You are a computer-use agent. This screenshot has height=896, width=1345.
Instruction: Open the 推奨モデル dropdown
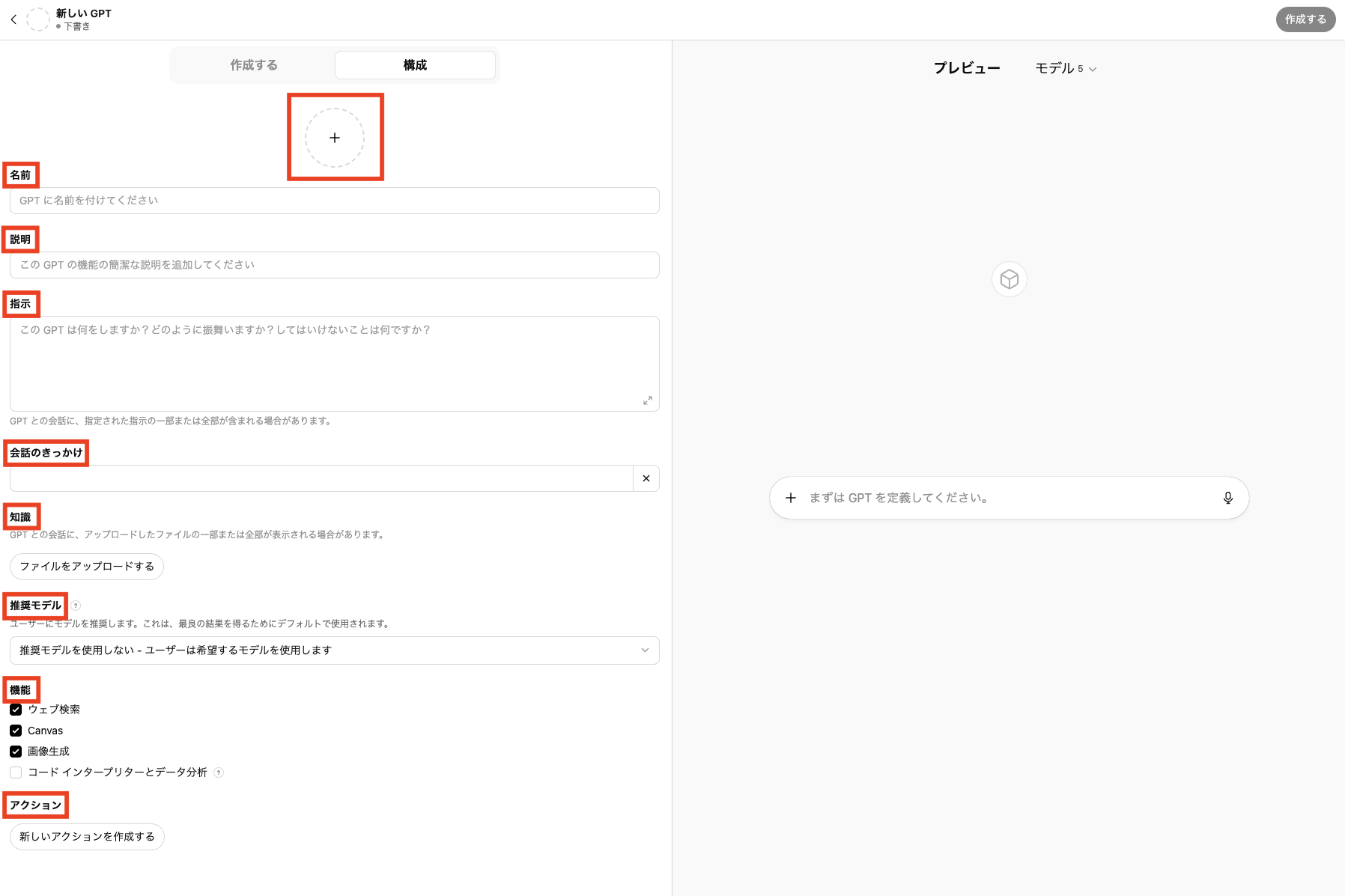(x=334, y=650)
